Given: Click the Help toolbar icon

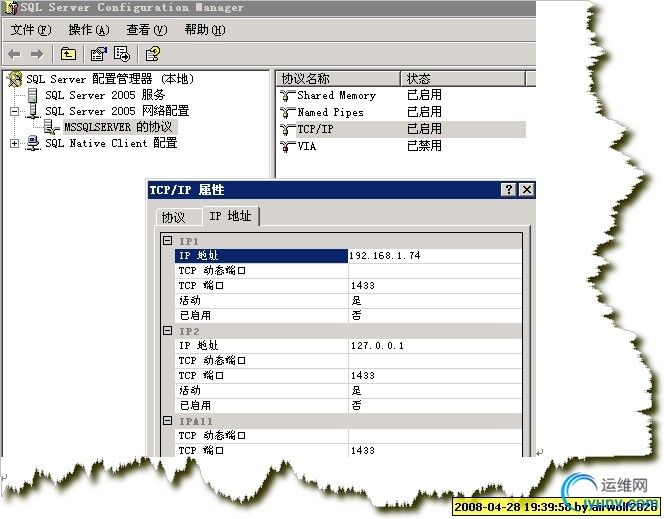Looking at the screenshot, I should pyautogui.click(x=152, y=54).
